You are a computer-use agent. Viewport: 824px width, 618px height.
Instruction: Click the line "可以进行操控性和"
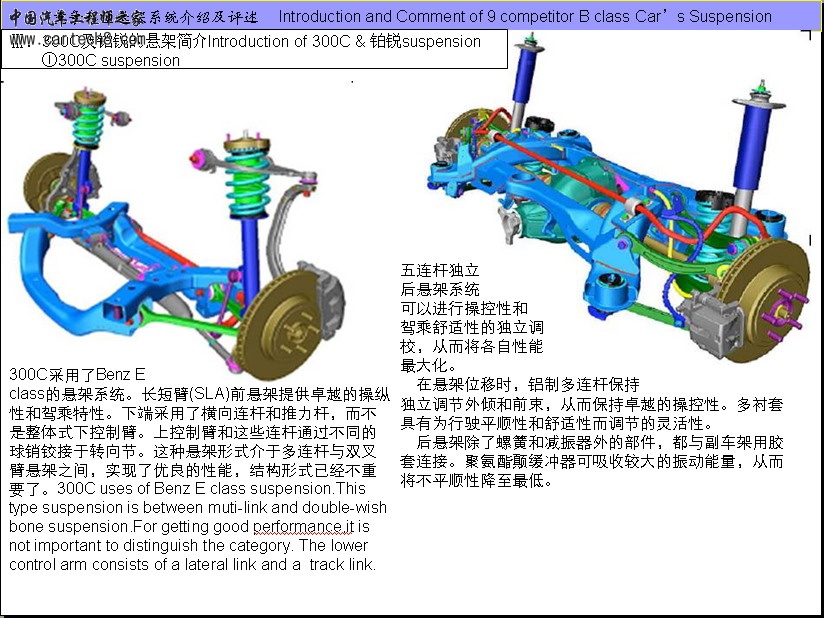[465, 308]
